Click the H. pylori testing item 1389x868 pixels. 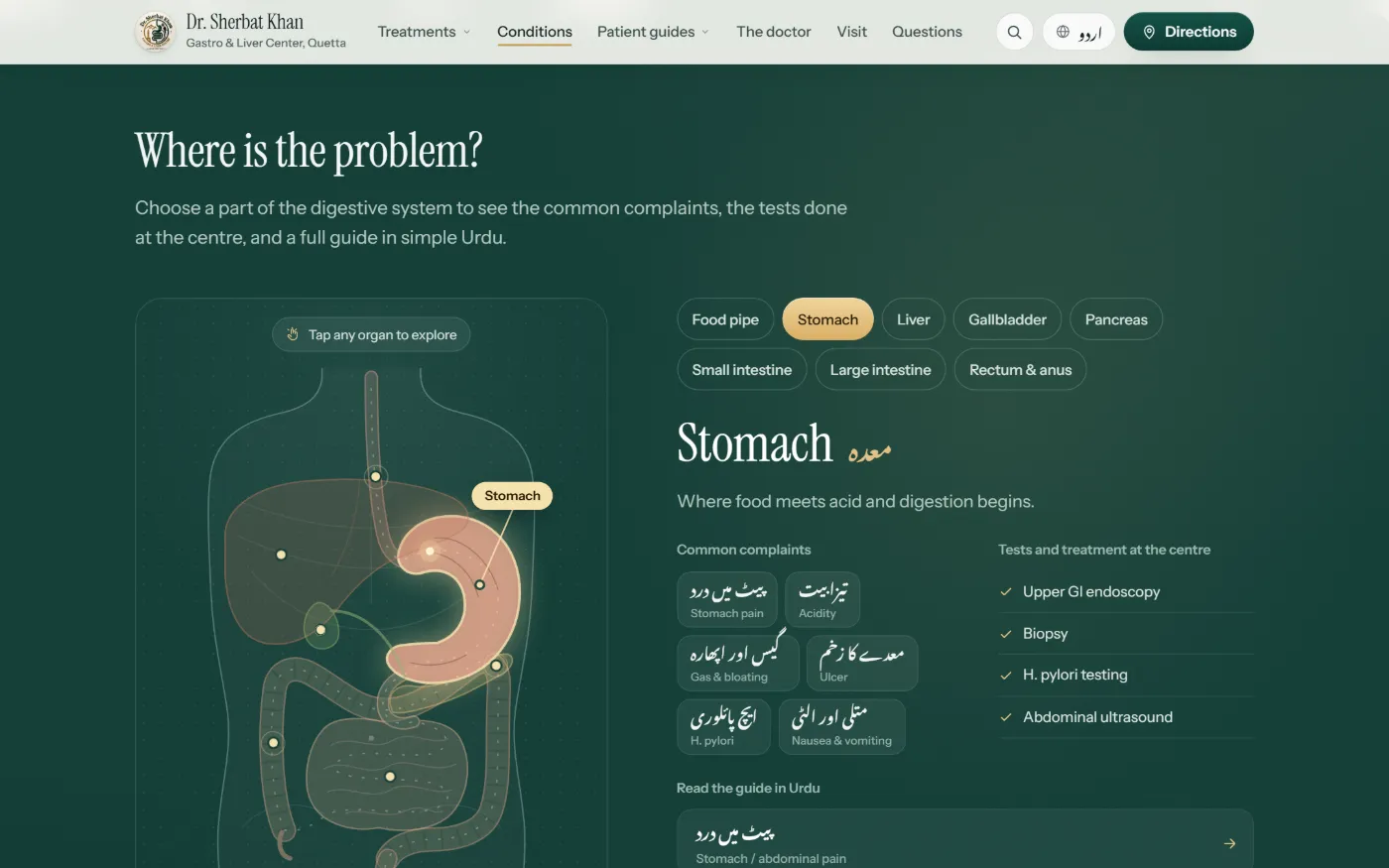[1126, 675]
